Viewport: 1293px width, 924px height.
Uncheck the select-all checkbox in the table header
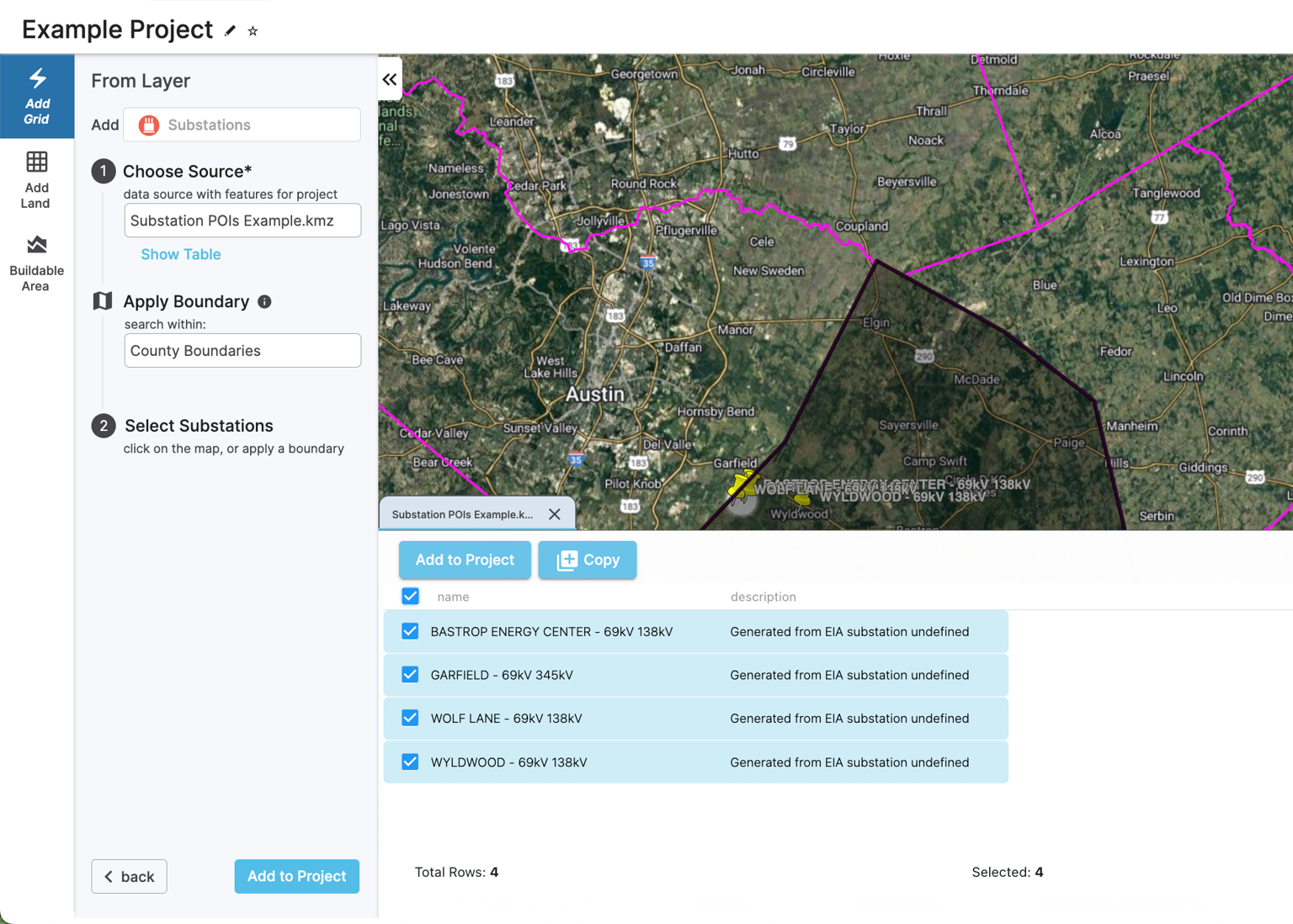(410, 596)
